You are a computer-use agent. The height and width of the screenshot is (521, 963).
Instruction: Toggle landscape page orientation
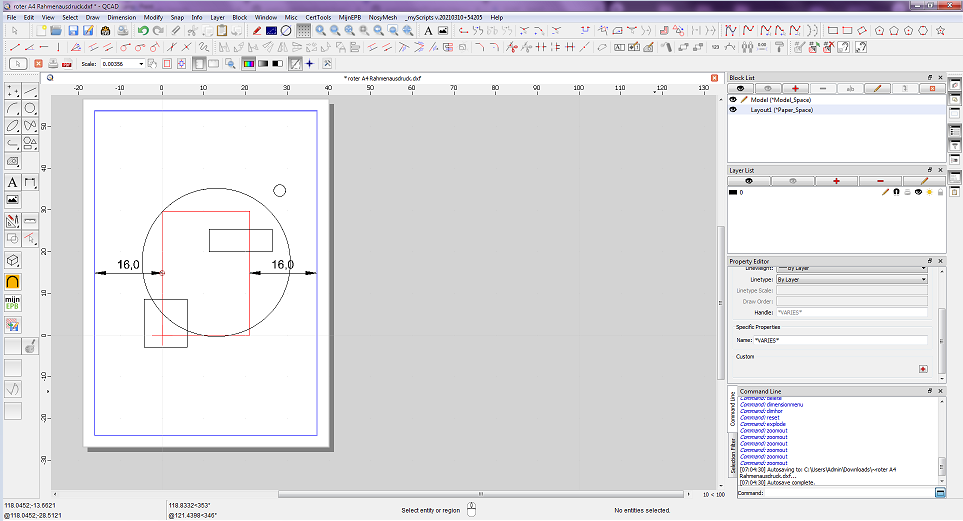[x=214, y=63]
